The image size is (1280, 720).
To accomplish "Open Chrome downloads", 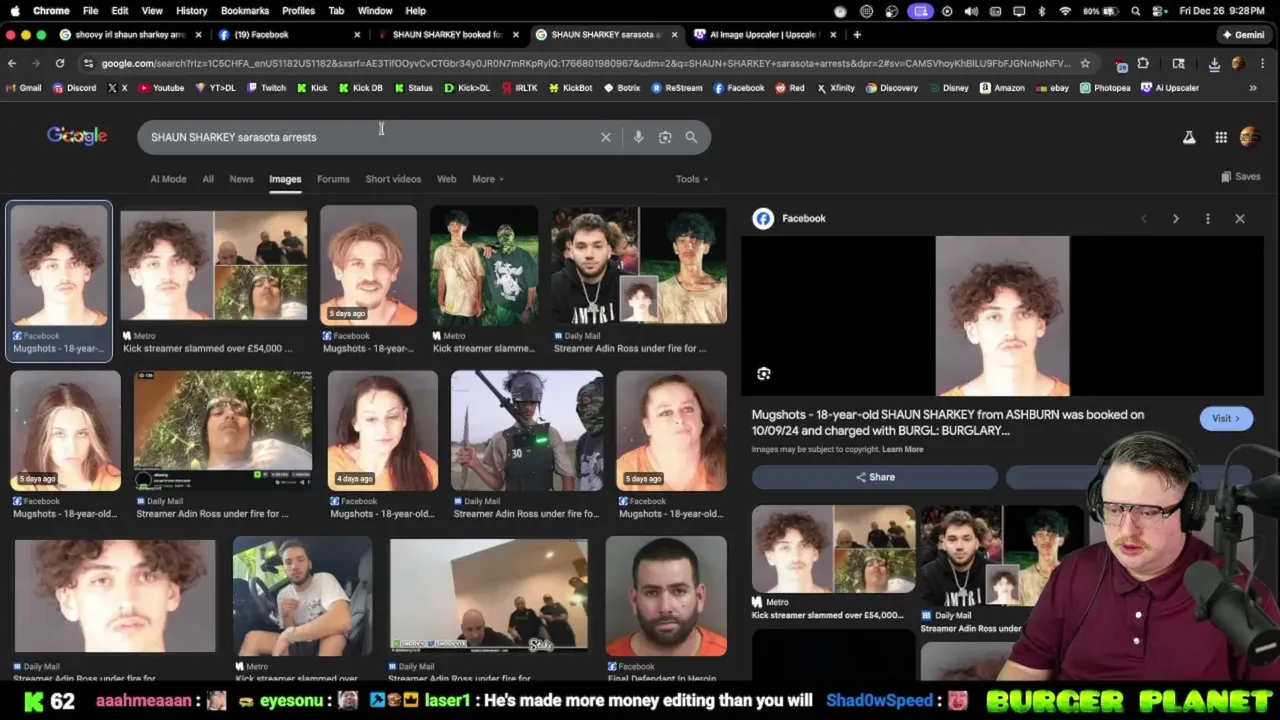I will [1214, 63].
